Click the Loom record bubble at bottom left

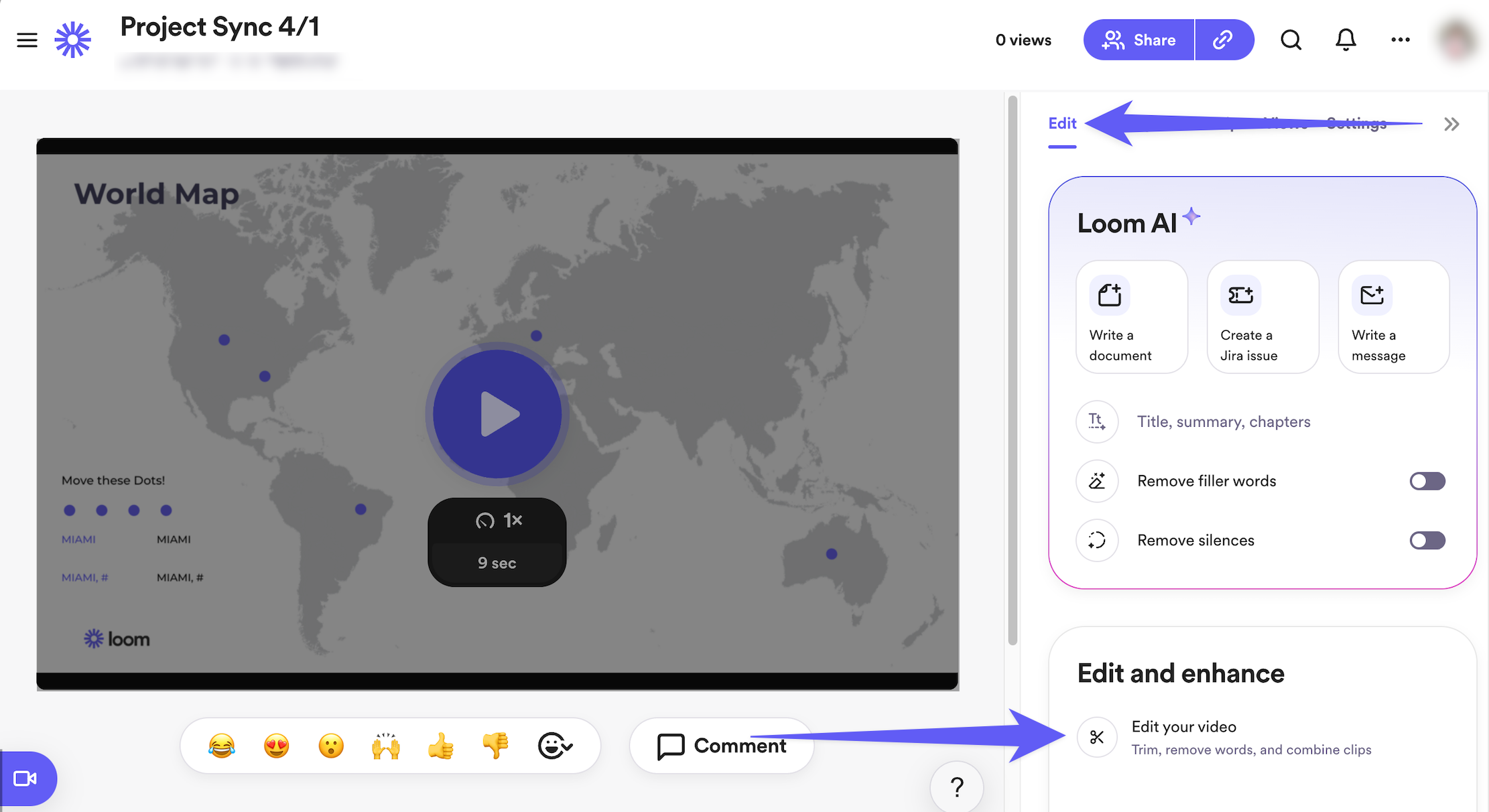[x=25, y=779]
